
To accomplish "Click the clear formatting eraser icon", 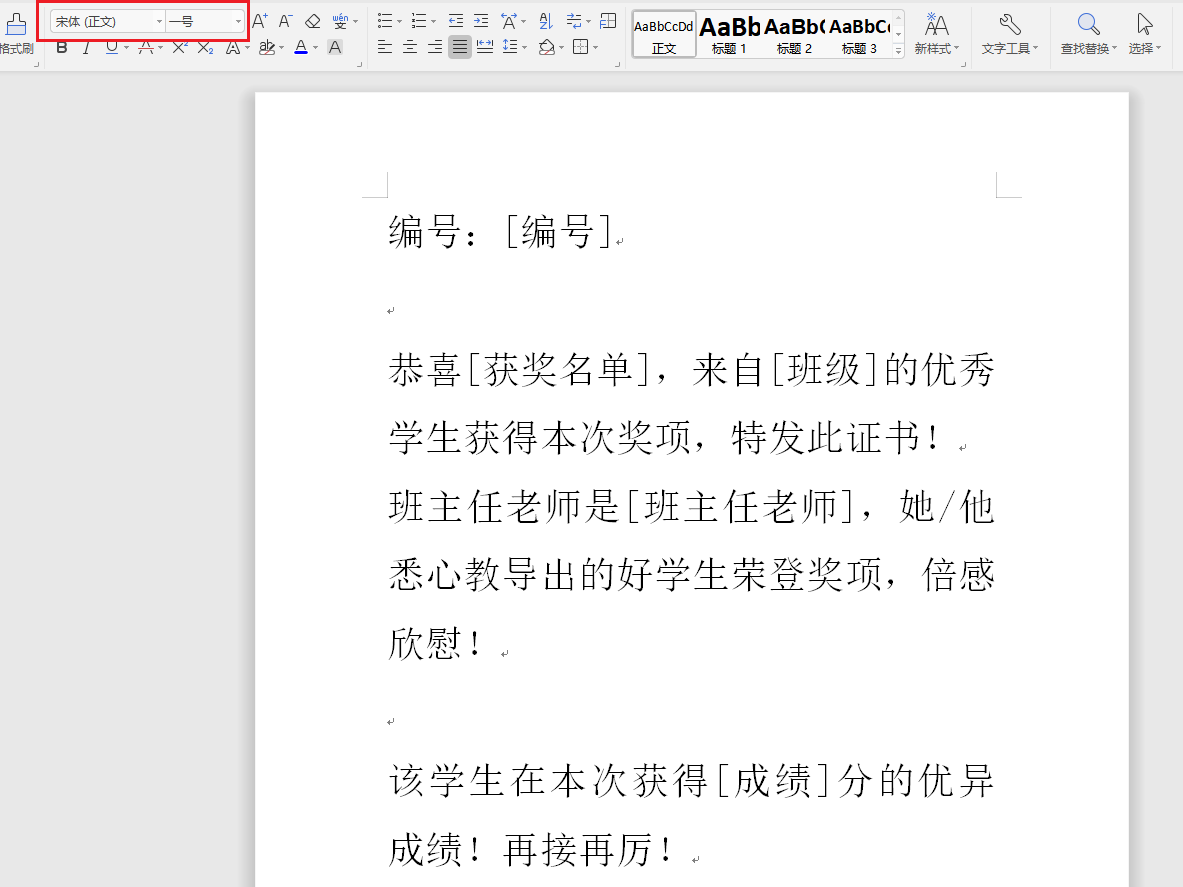I will tap(310, 22).
